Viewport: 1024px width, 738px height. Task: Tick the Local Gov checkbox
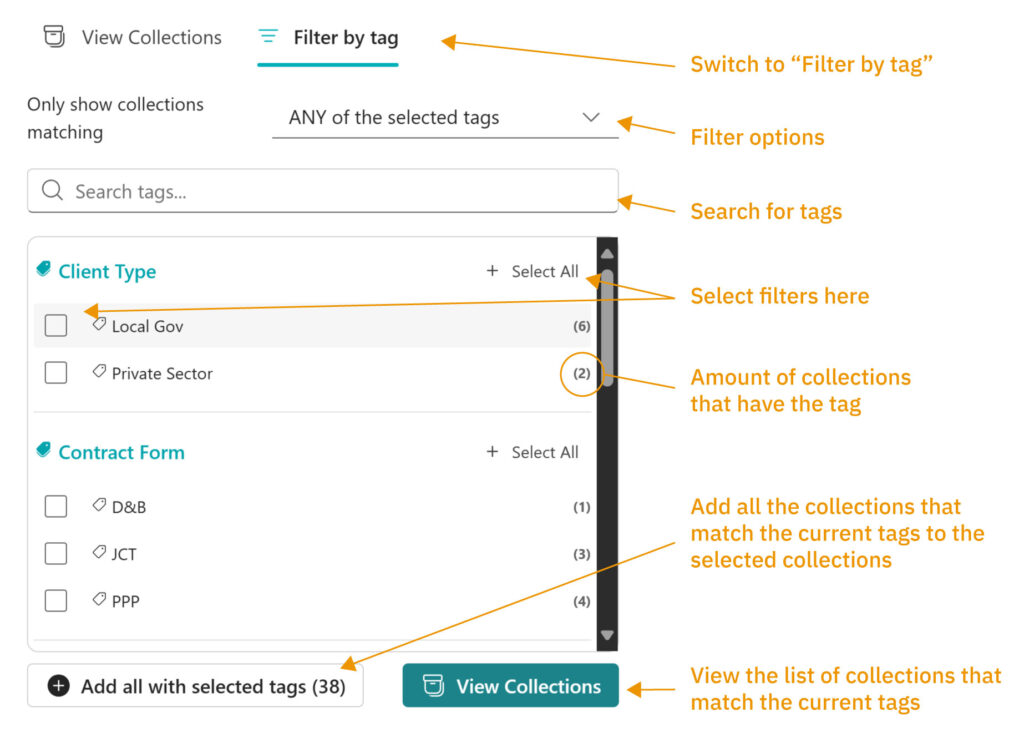[56, 326]
